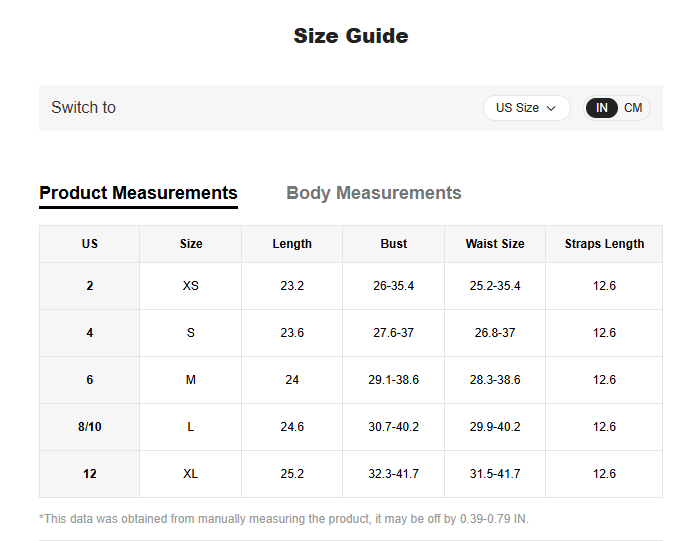Click the US column header
Viewport: 687px width, 541px height.
tap(90, 244)
